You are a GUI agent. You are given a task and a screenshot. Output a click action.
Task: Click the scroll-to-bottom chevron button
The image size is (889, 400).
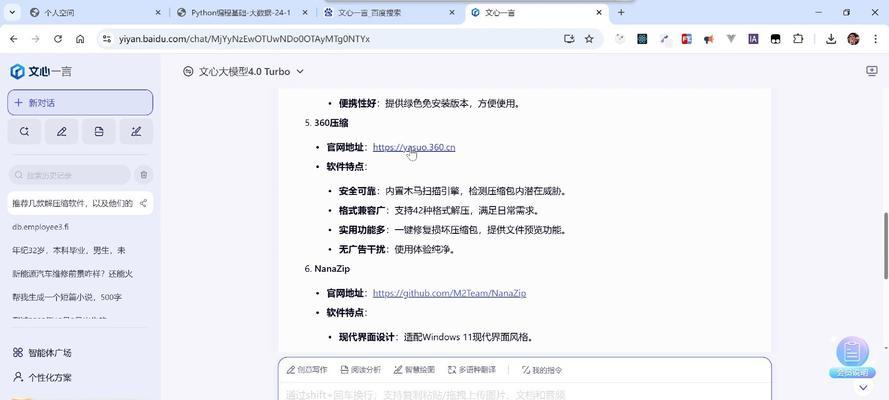pos(863,388)
